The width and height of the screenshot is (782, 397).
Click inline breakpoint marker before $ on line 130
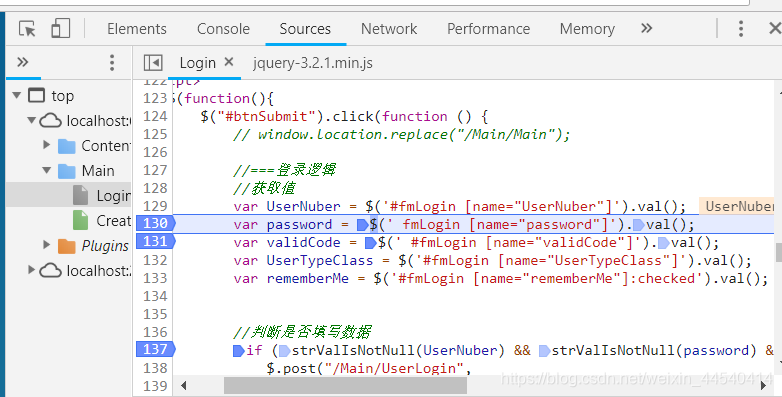pyautogui.click(x=363, y=225)
